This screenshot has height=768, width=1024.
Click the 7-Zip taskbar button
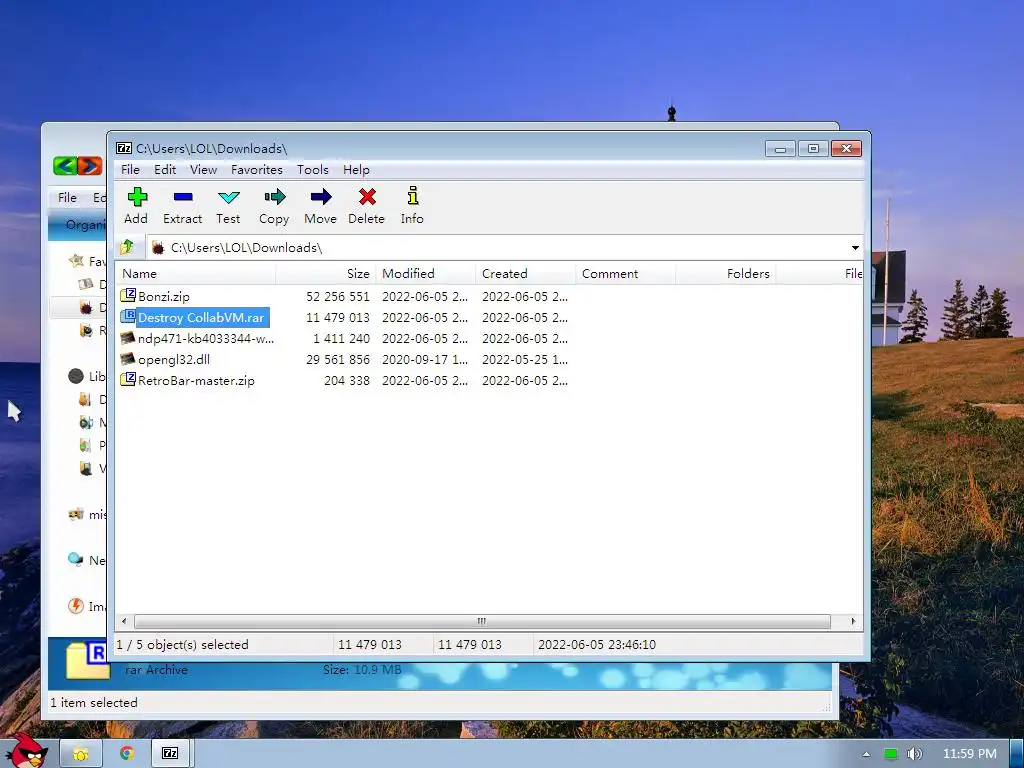[170, 754]
